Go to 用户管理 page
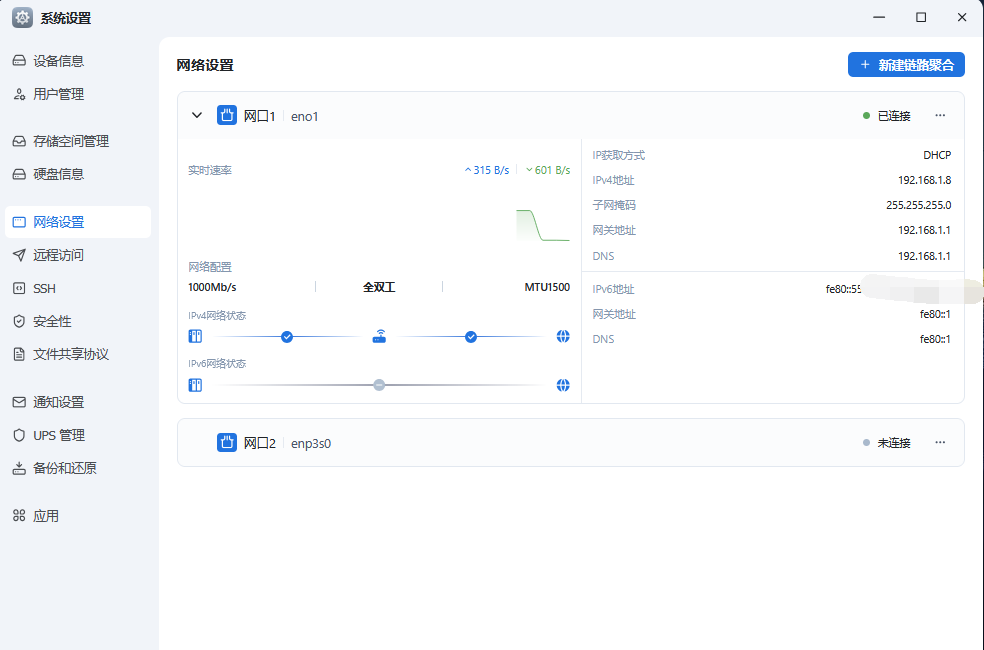 coord(78,94)
